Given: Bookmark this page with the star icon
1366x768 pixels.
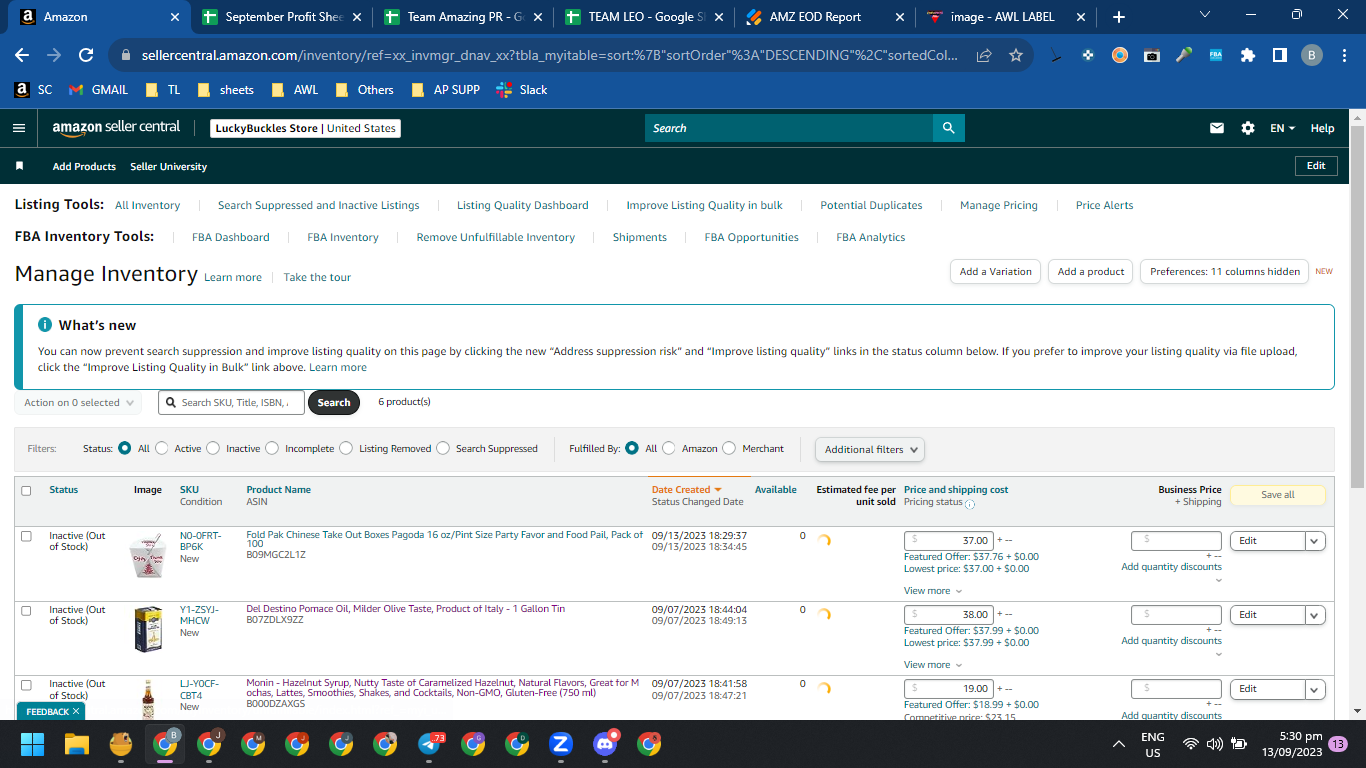Looking at the screenshot, I should (x=1016, y=56).
